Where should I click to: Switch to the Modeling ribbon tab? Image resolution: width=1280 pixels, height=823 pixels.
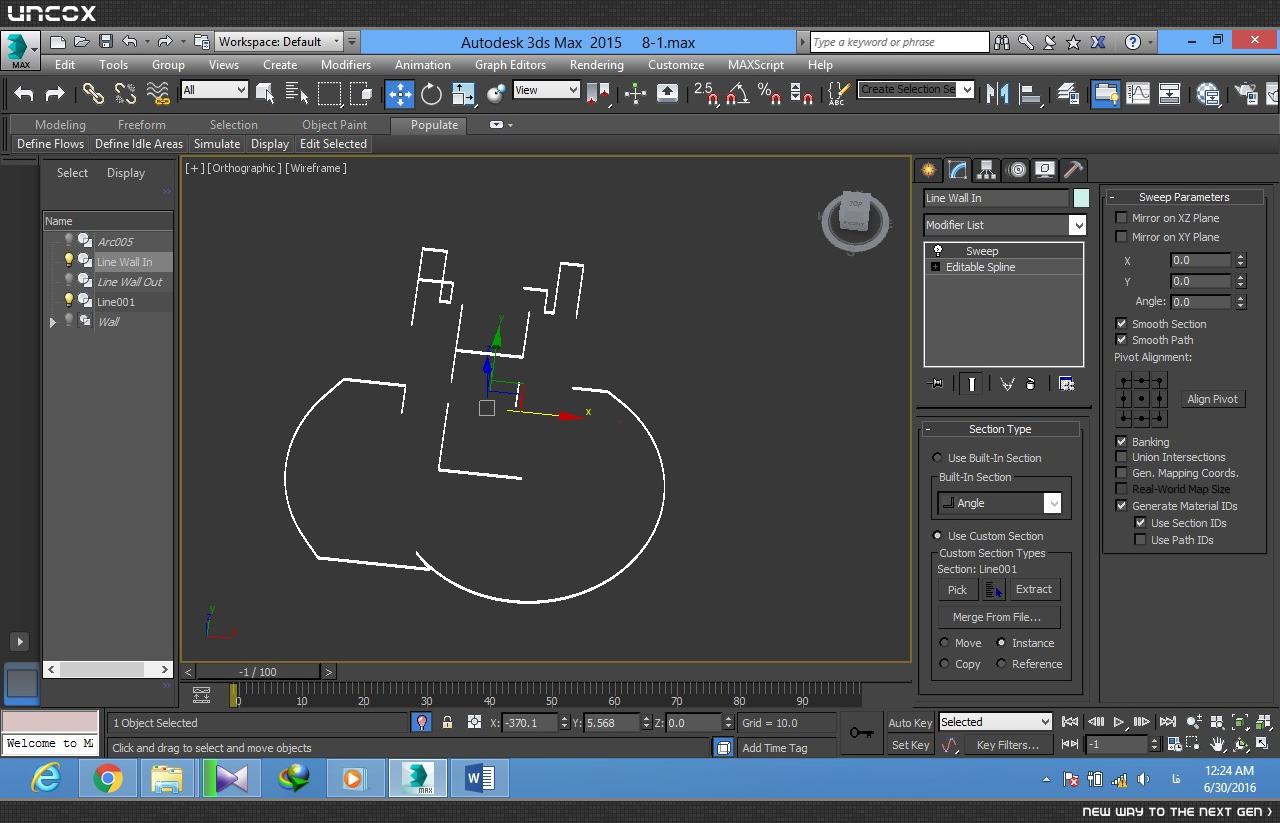[60, 125]
